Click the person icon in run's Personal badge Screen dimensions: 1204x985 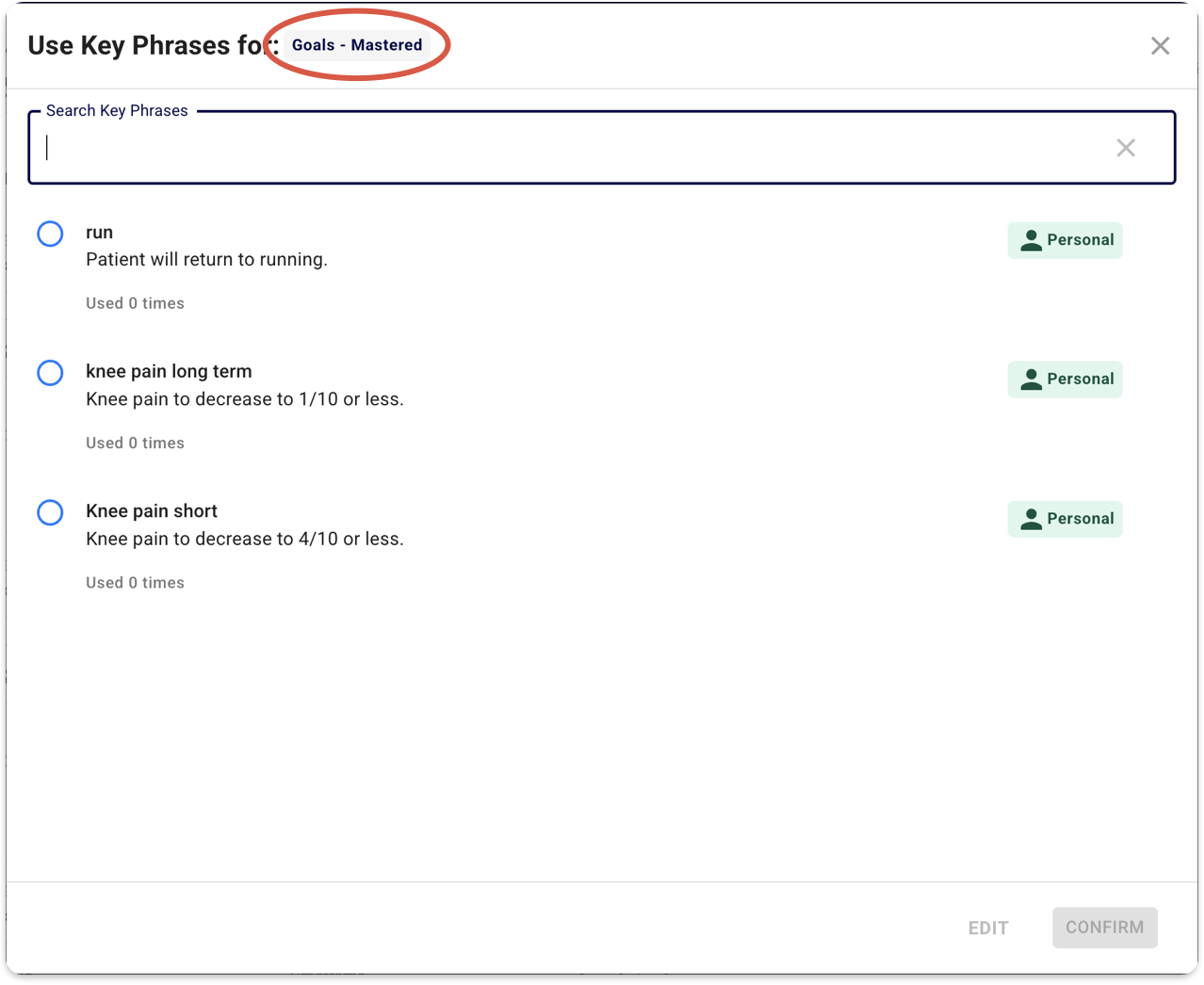[1032, 240]
